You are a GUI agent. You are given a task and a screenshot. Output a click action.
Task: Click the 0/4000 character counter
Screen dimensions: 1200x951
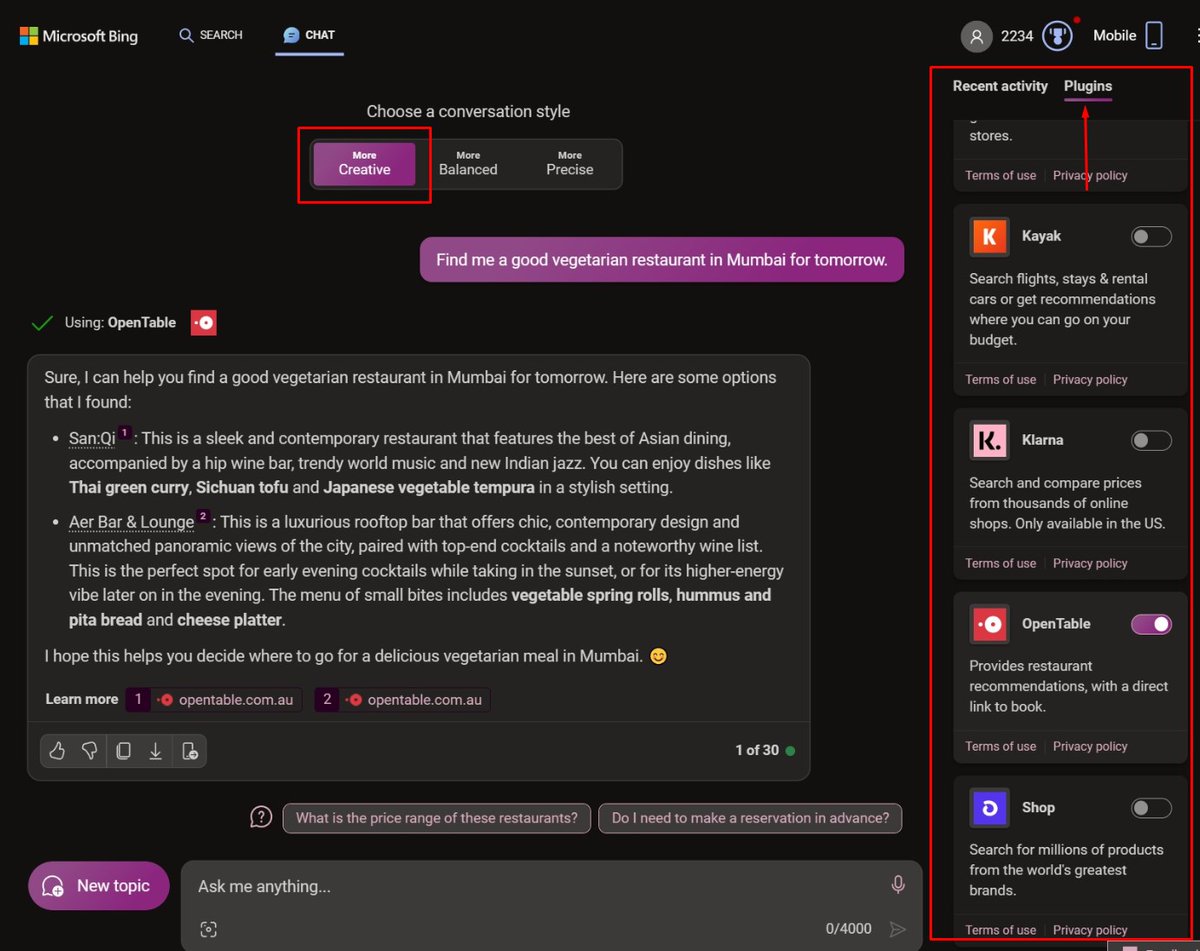tap(849, 929)
